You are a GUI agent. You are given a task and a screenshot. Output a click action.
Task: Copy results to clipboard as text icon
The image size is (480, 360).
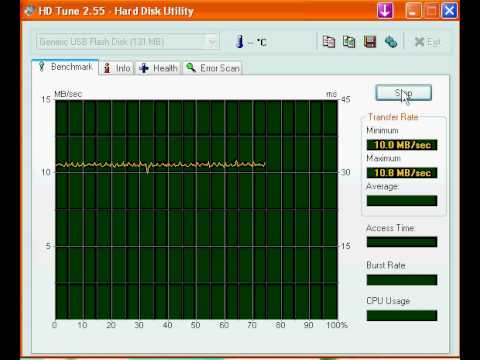329,42
